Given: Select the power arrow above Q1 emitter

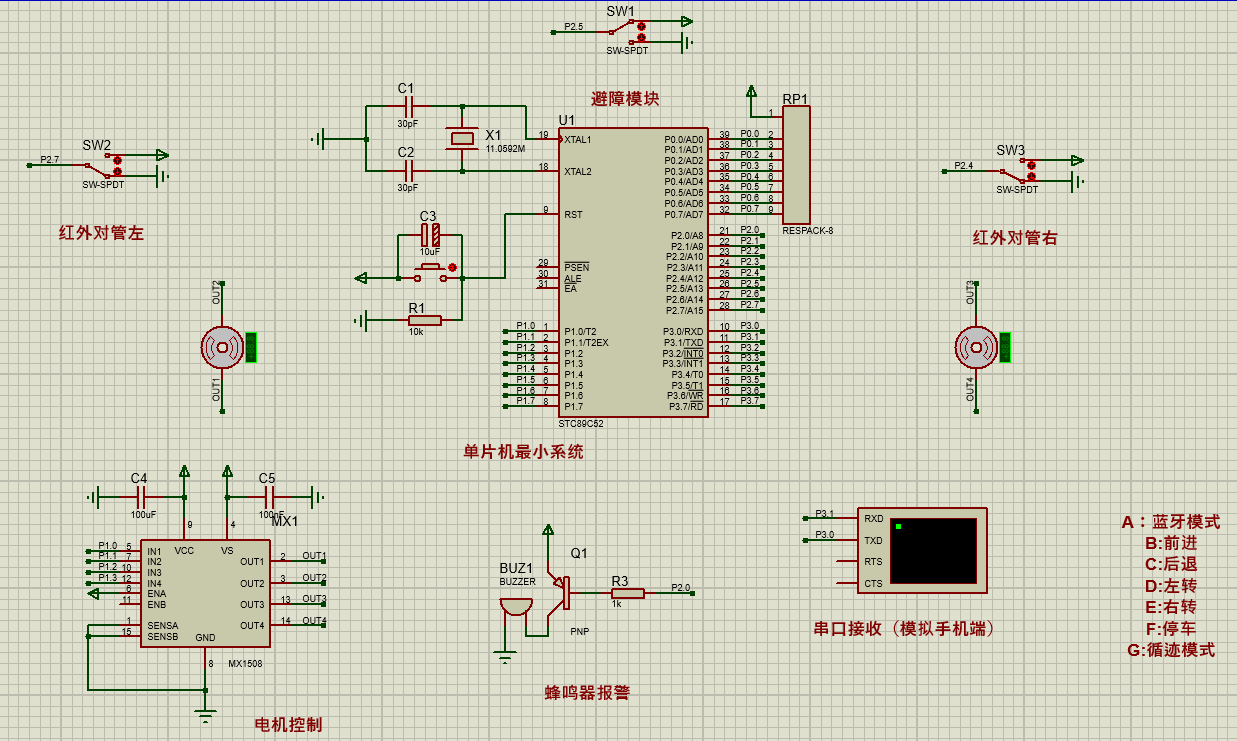Looking at the screenshot, I should (x=548, y=530).
